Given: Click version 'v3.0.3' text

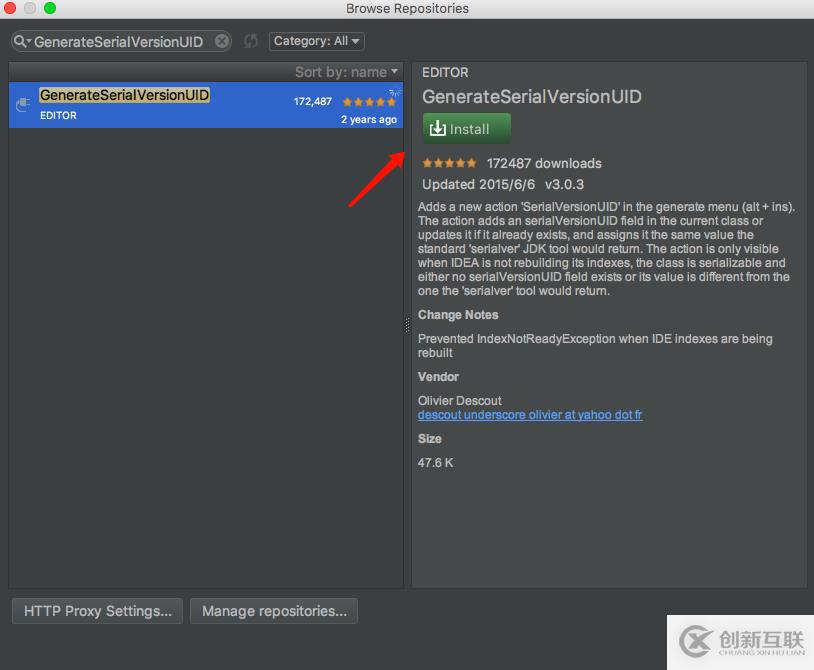Looking at the screenshot, I should click(564, 184).
